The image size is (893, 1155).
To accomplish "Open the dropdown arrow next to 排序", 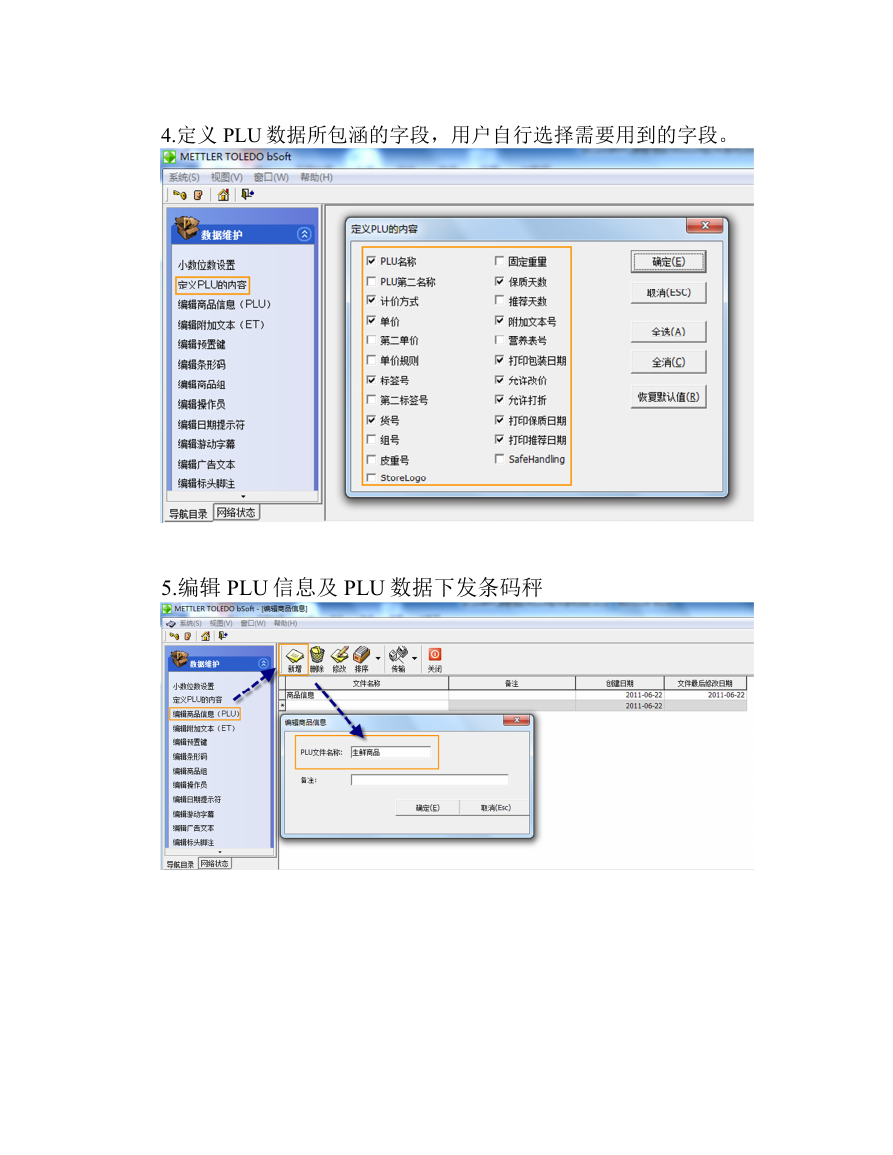I will 378,658.
